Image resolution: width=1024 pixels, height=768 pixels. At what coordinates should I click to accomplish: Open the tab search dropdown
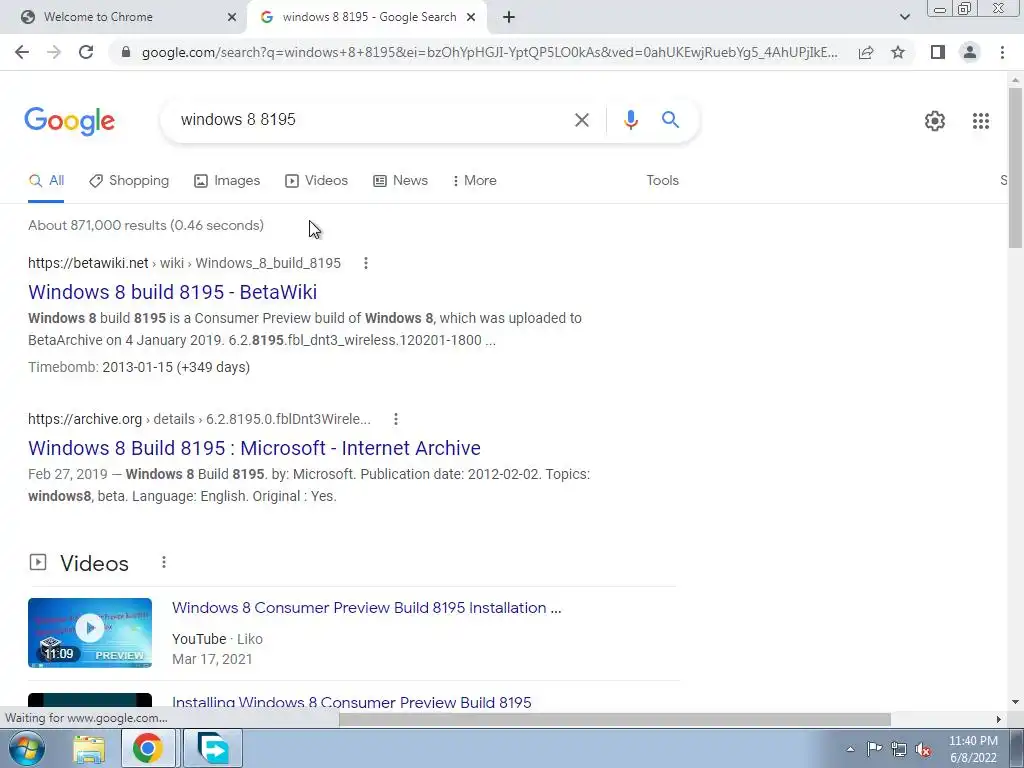point(904,18)
